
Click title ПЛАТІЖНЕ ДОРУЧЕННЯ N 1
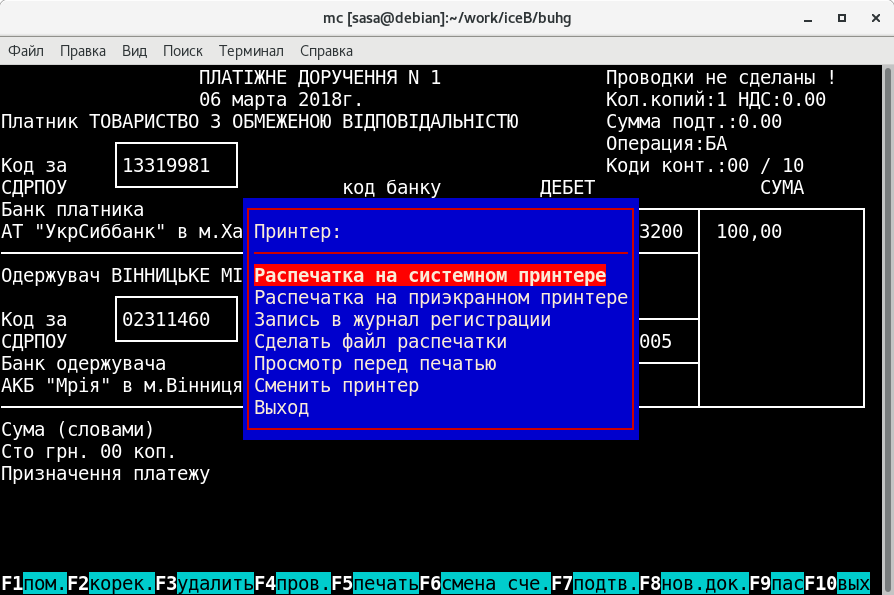[320, 78]
